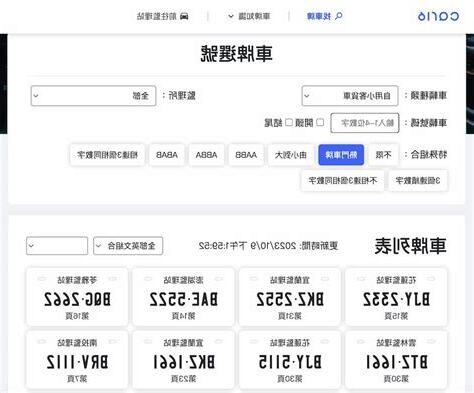The width and height of the screenshot is (474, 393).
Task: Click the car icon beside 前往監理站
Action: click(x=184, y=16)
